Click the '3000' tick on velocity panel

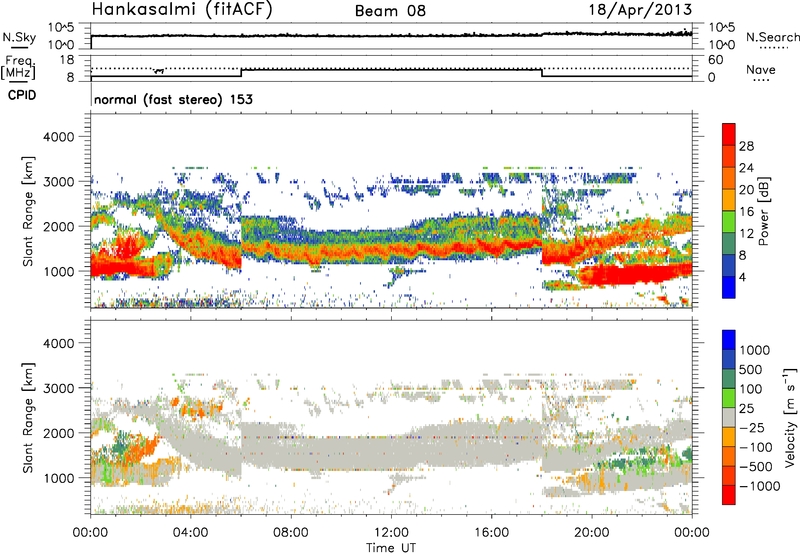coord(58,388)
